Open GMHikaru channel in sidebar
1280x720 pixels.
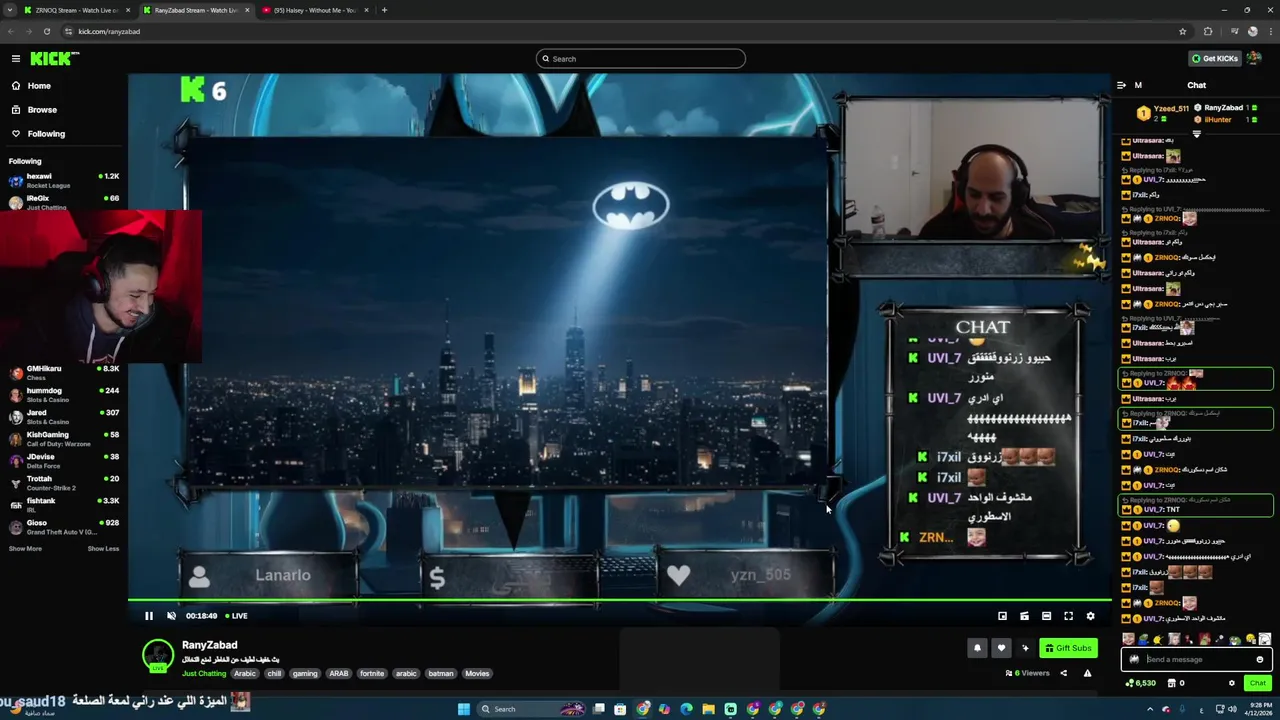63,373
